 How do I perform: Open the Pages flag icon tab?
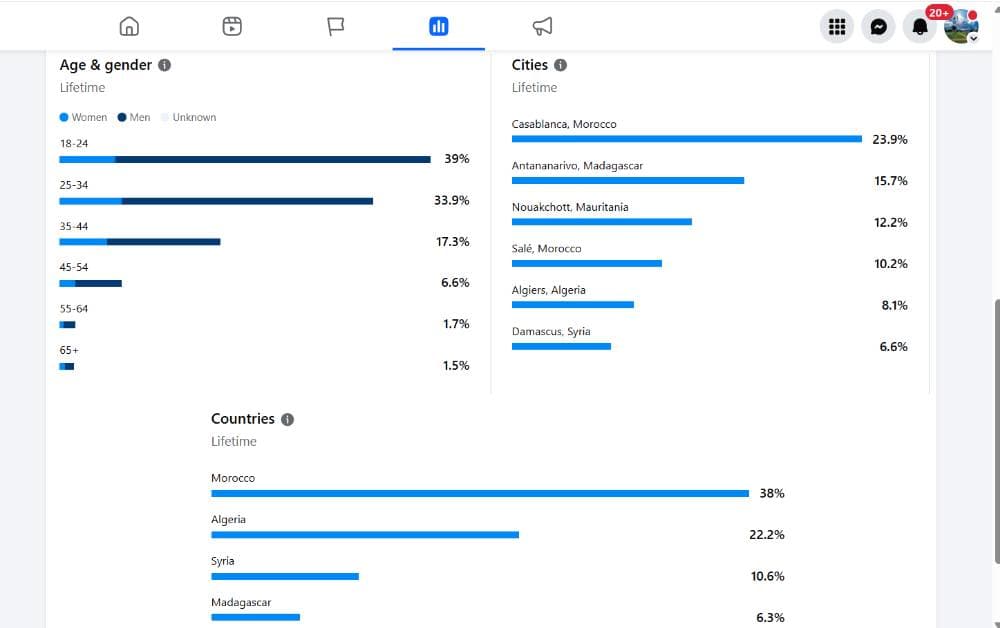coord(335,26)
